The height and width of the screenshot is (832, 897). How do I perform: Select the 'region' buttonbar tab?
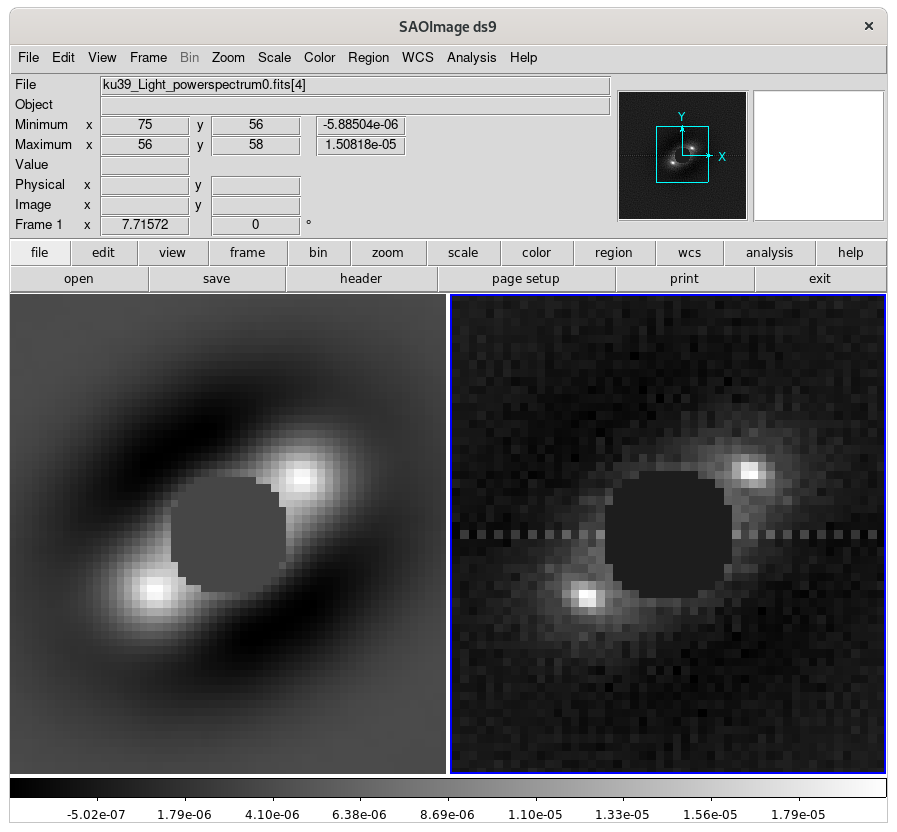pyautogui.click(x=613, y=253)
